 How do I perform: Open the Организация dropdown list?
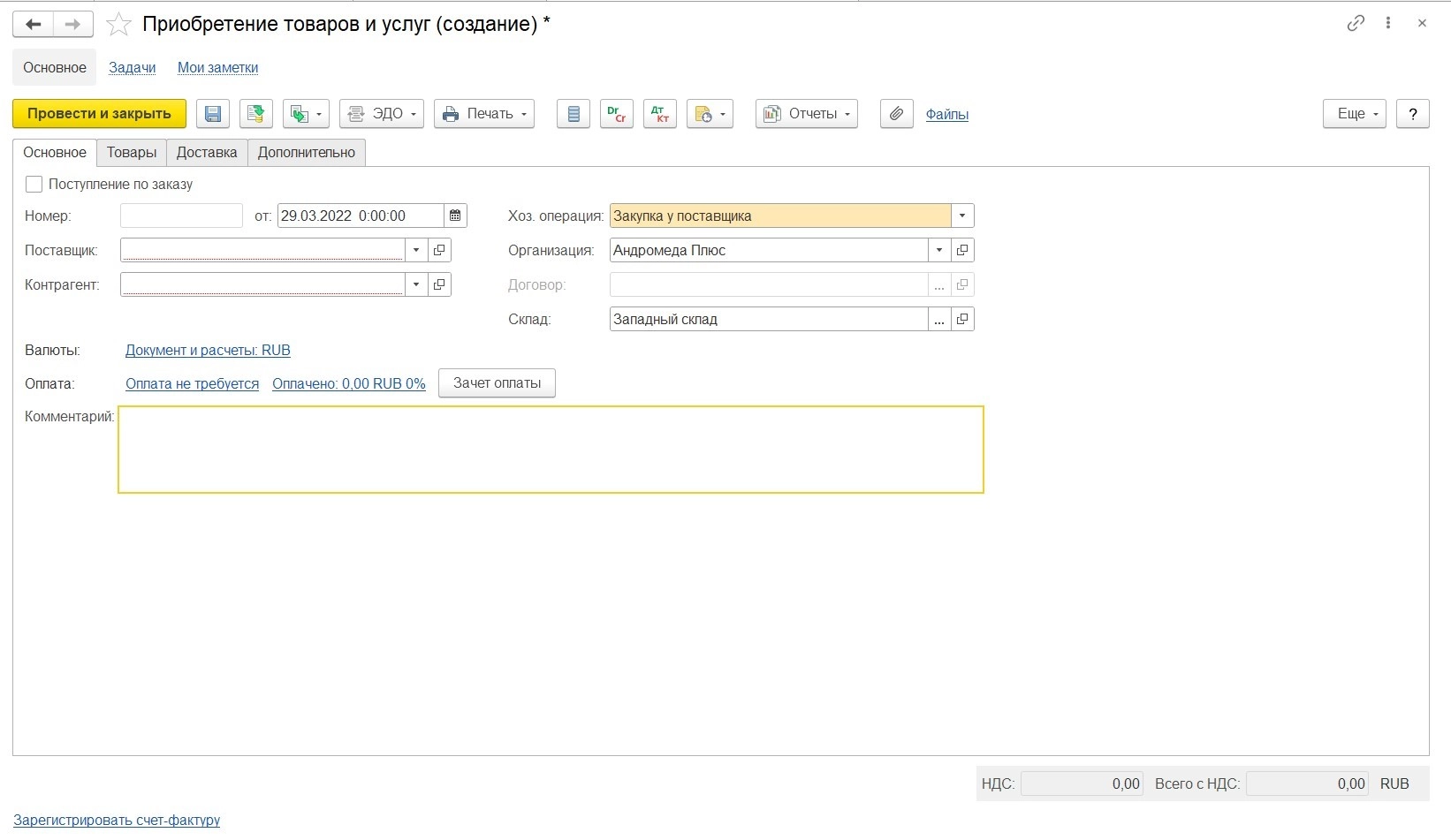[939, 250]
